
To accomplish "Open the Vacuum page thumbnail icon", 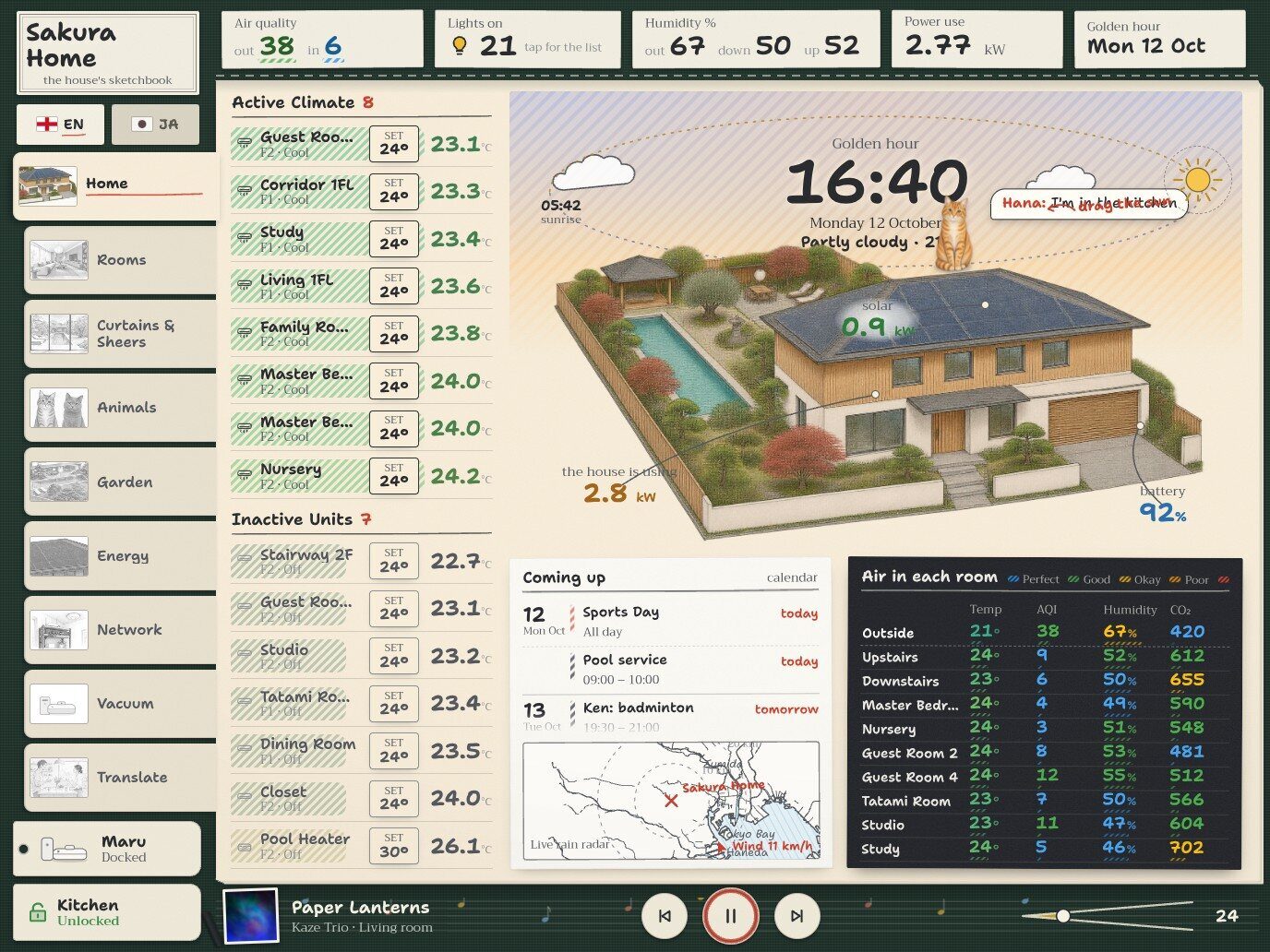I will click(x=59, y=704).
